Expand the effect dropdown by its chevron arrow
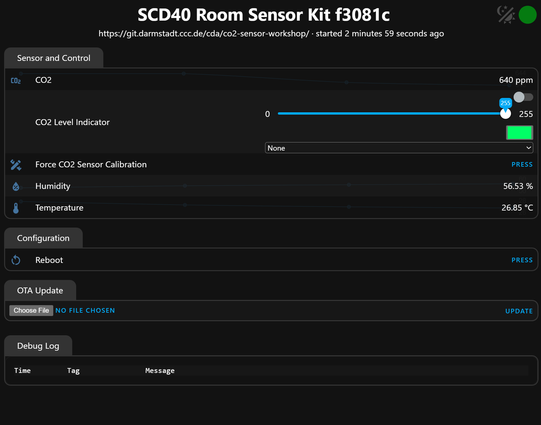541x425 pixels. pos(528,148)
